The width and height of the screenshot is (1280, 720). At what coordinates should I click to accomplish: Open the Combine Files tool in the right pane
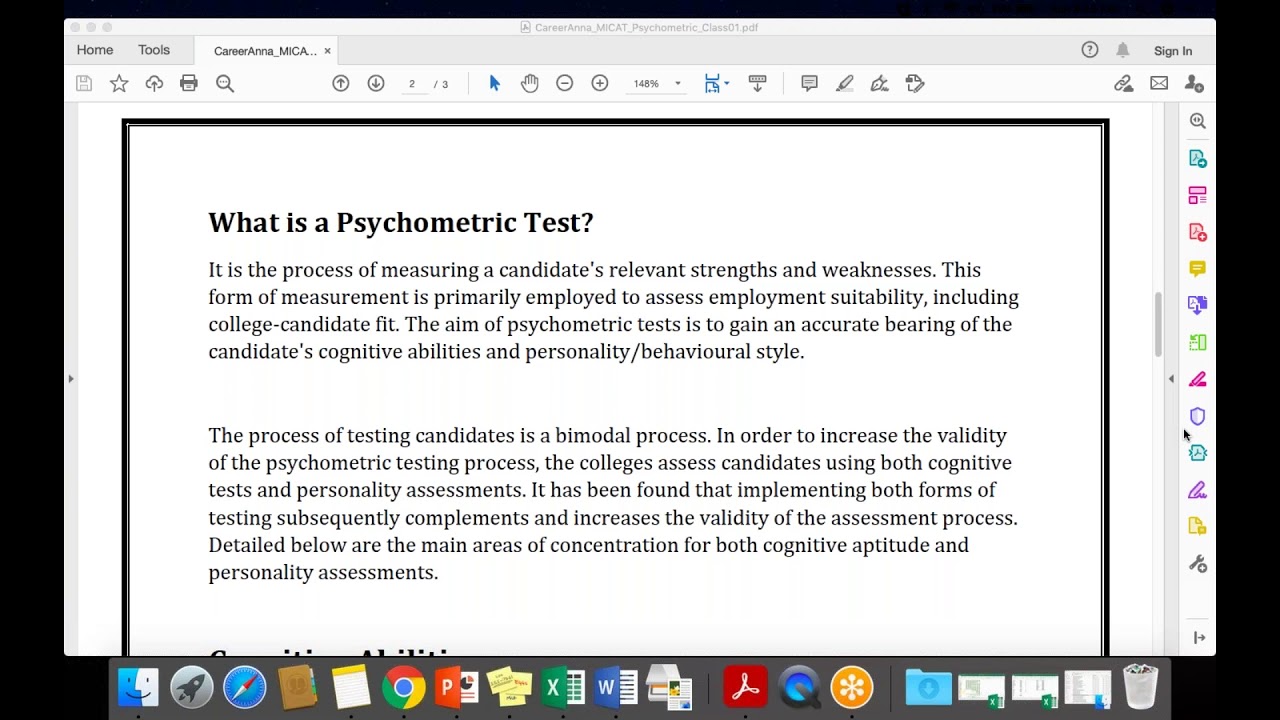(x=1198, y=305)
